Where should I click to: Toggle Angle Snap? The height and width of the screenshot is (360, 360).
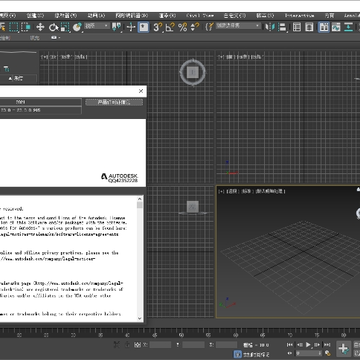tap(170, 27)
